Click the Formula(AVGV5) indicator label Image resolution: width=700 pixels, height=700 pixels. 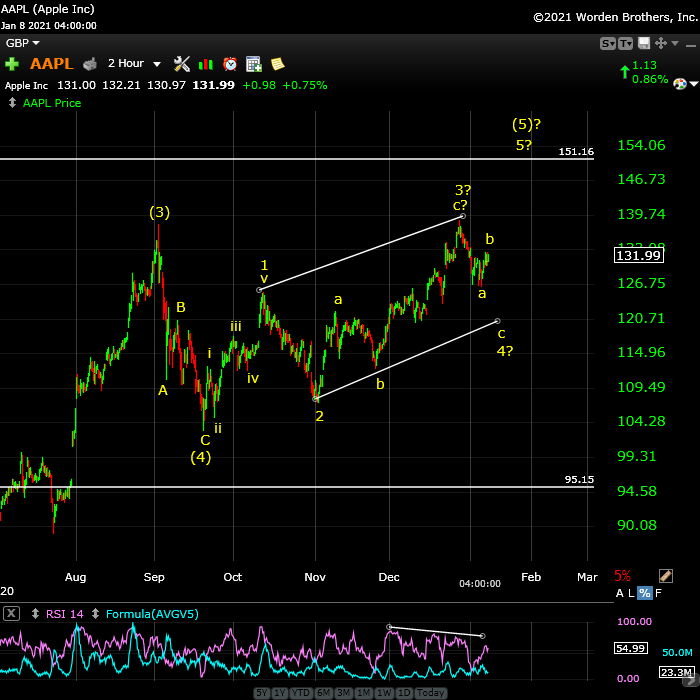[152, 614]
